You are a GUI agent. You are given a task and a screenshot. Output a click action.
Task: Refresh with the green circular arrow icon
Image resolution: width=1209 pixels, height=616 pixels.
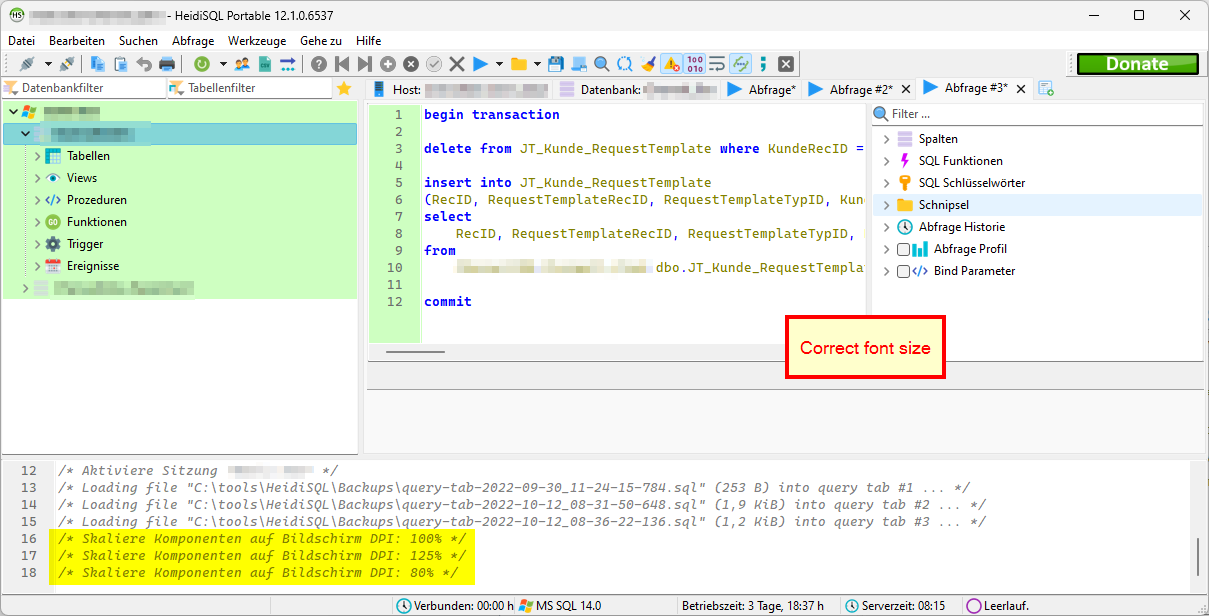202,63
